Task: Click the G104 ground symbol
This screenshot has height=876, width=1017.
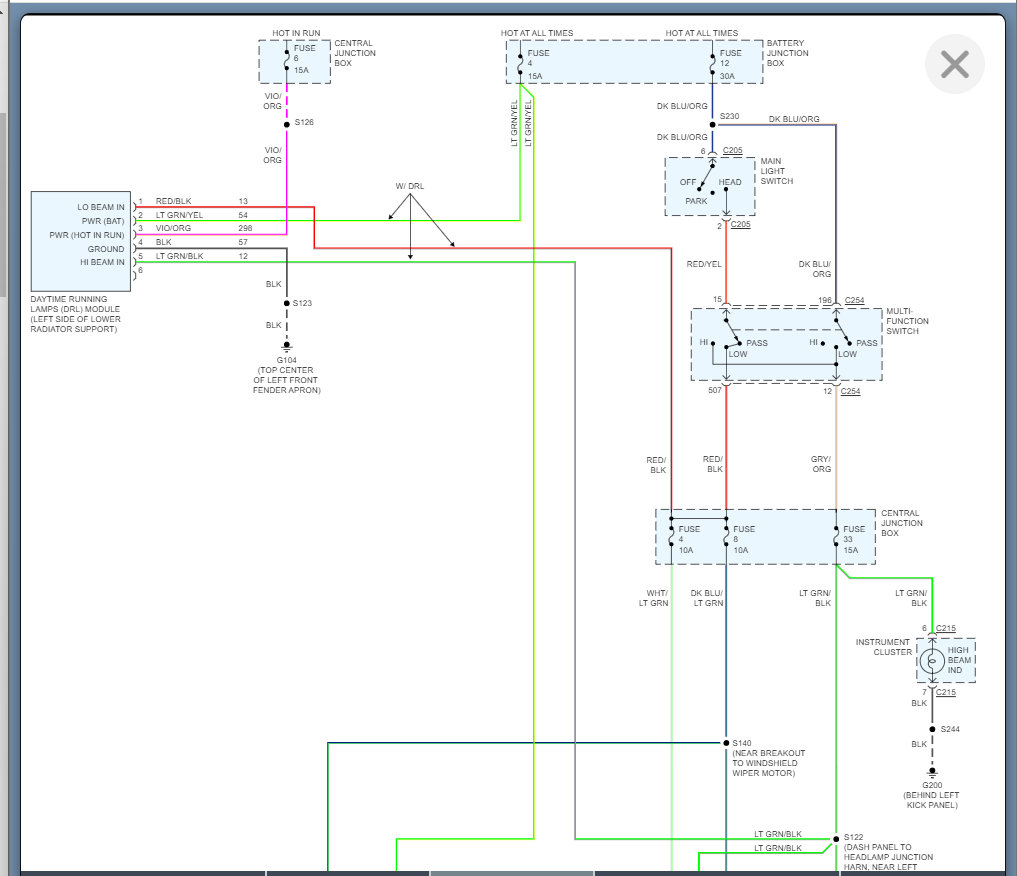Action: (x=287, y=348)
